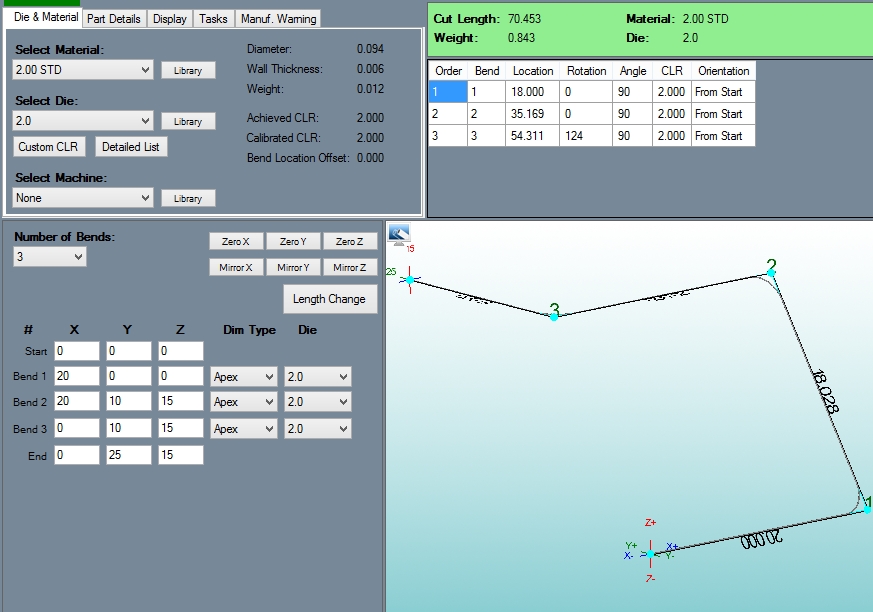Switch to the Tasks tab
The width and height of the screenshot is (873, 612).
click(213, 19)
